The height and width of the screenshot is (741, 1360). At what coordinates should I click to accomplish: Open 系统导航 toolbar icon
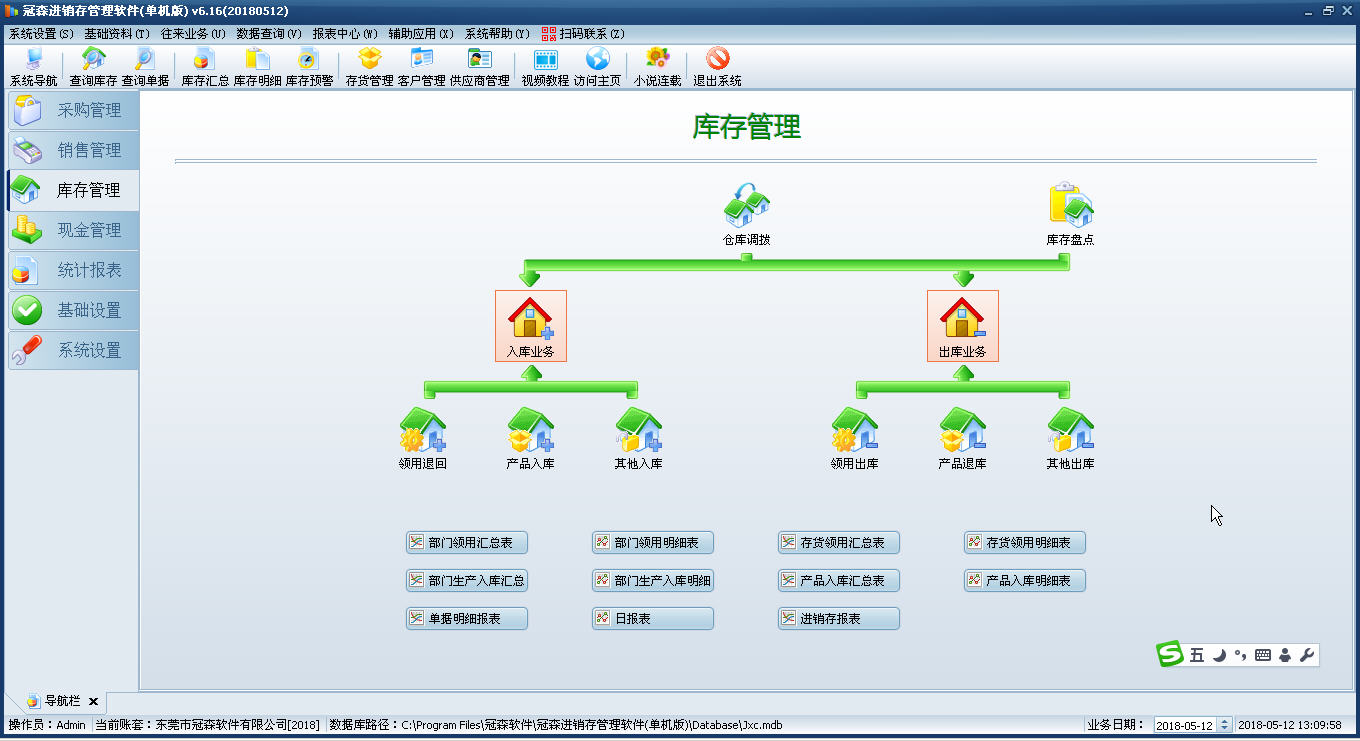click(33, 67)
